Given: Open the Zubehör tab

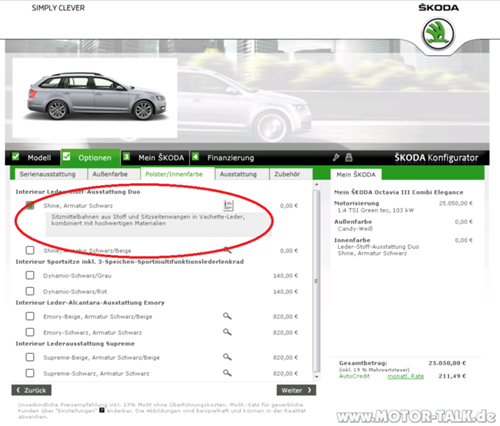Looking at the screenshot, I should point(290,174).
